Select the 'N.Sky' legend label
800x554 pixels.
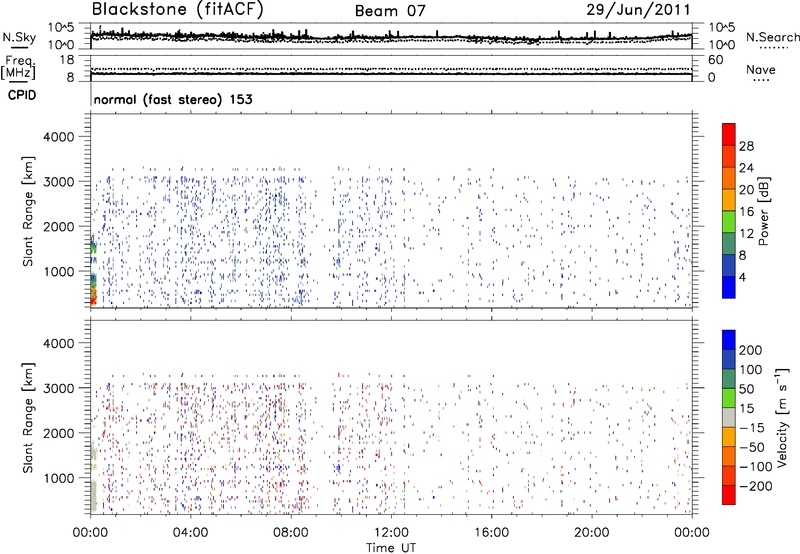tap(19, 37)
